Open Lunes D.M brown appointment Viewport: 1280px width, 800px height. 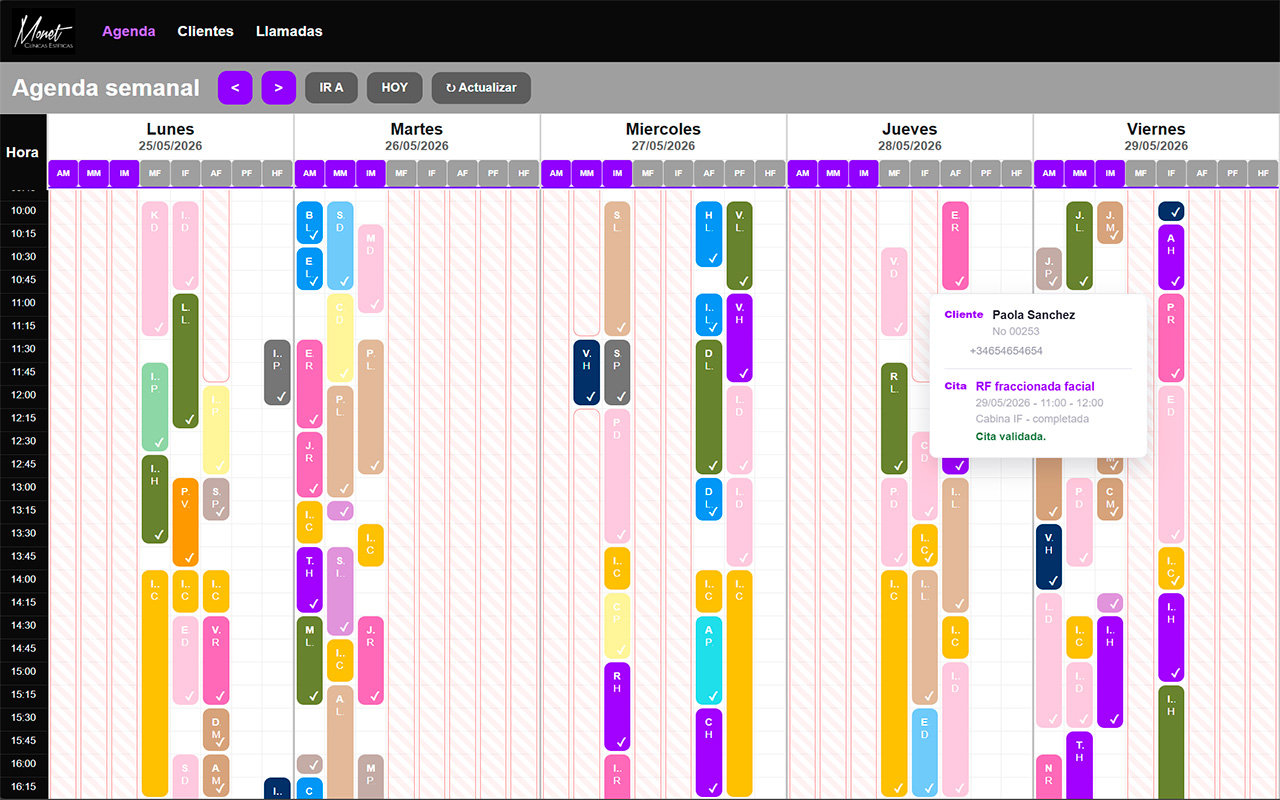click(x=216, y=730)
